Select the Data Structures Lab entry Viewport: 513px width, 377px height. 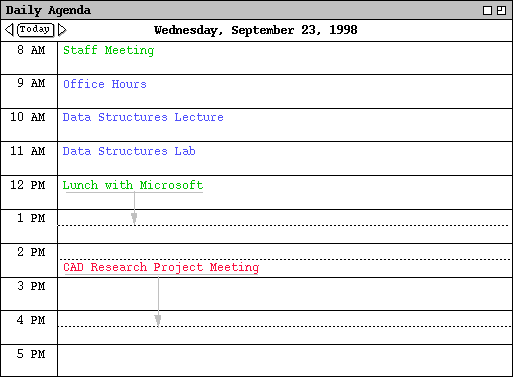tap(129, 151)
